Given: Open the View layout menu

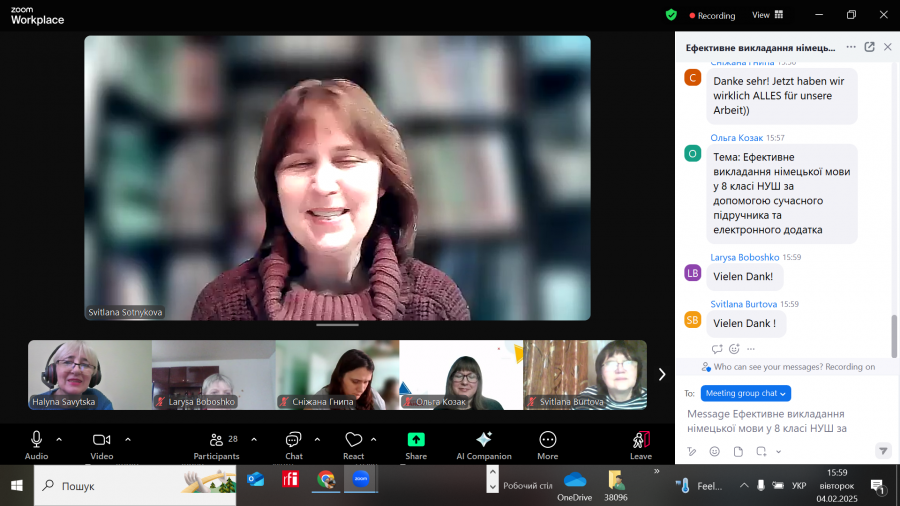Looking at the screenshot, I should coord(767,15).
